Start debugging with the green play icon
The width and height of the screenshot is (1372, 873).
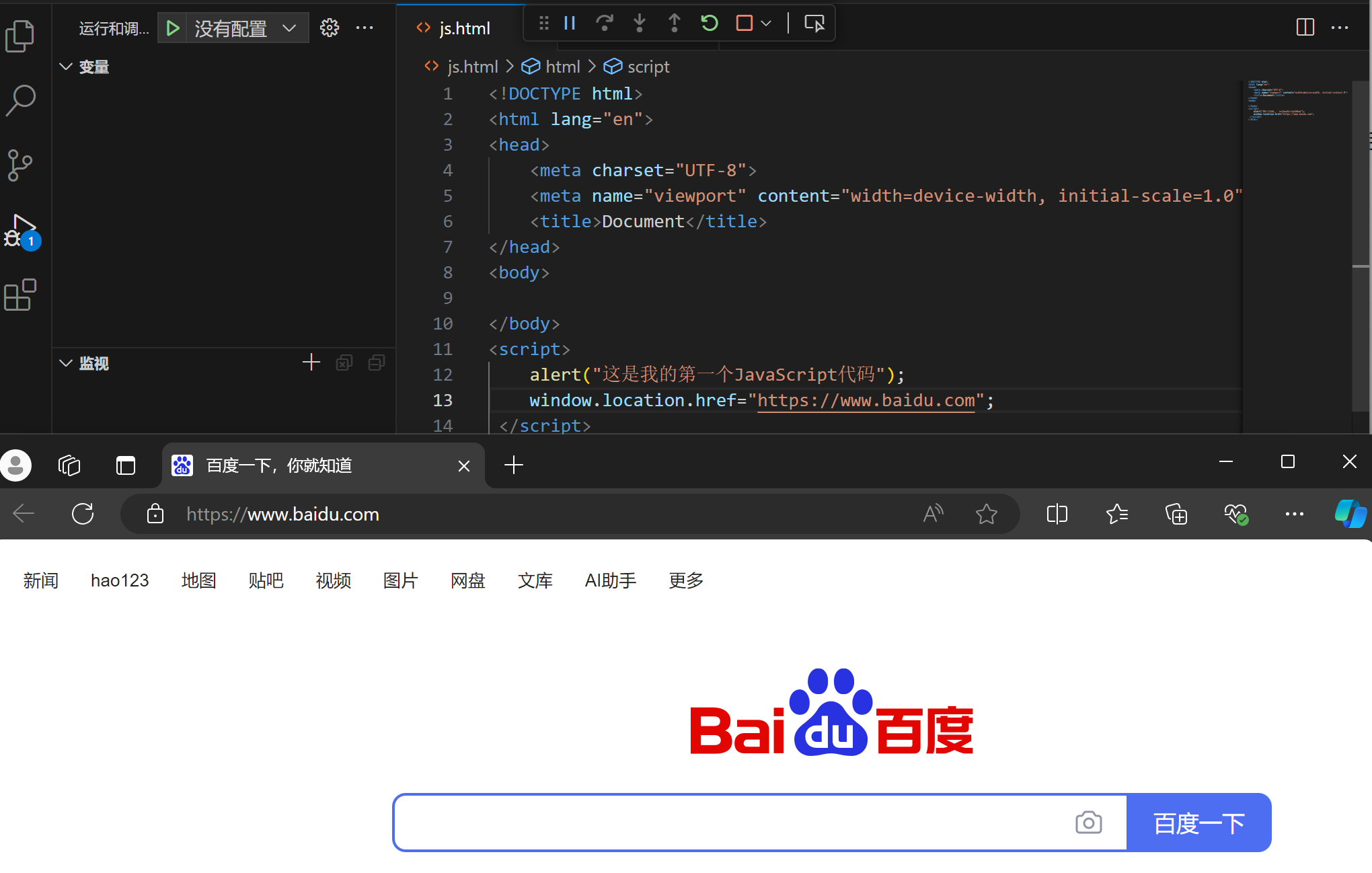[173, 28]
